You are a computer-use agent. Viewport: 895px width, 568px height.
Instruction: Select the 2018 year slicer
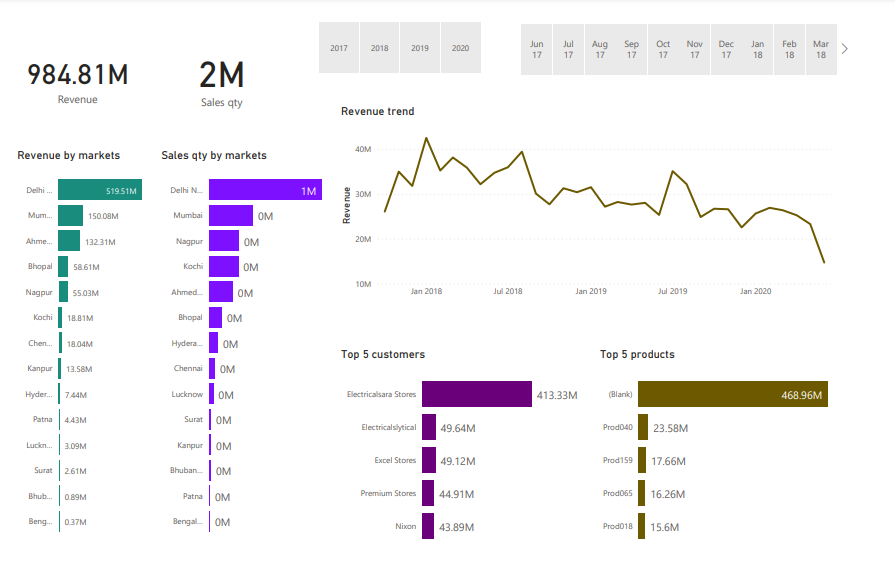tap(380, 48)
